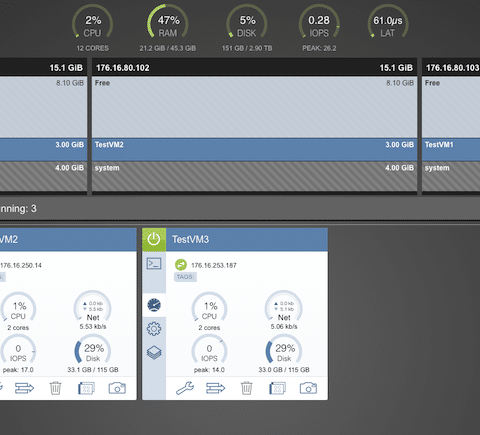
Task: Select the system bar on host 176.16.80.103
Action: point(451,176)
